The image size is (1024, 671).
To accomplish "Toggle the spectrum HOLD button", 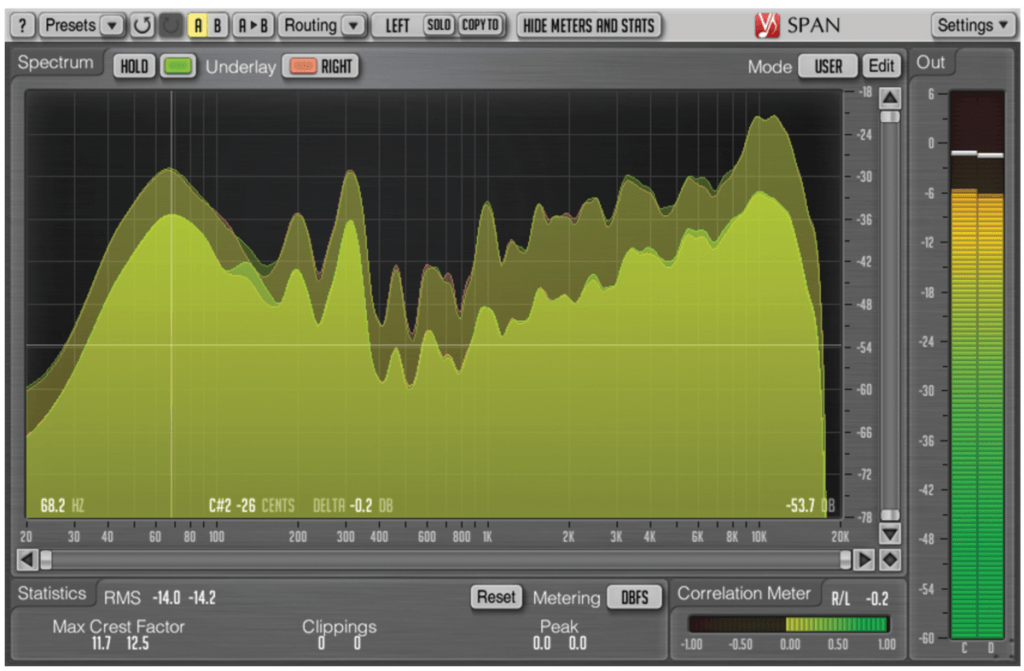I will [132, 66].
